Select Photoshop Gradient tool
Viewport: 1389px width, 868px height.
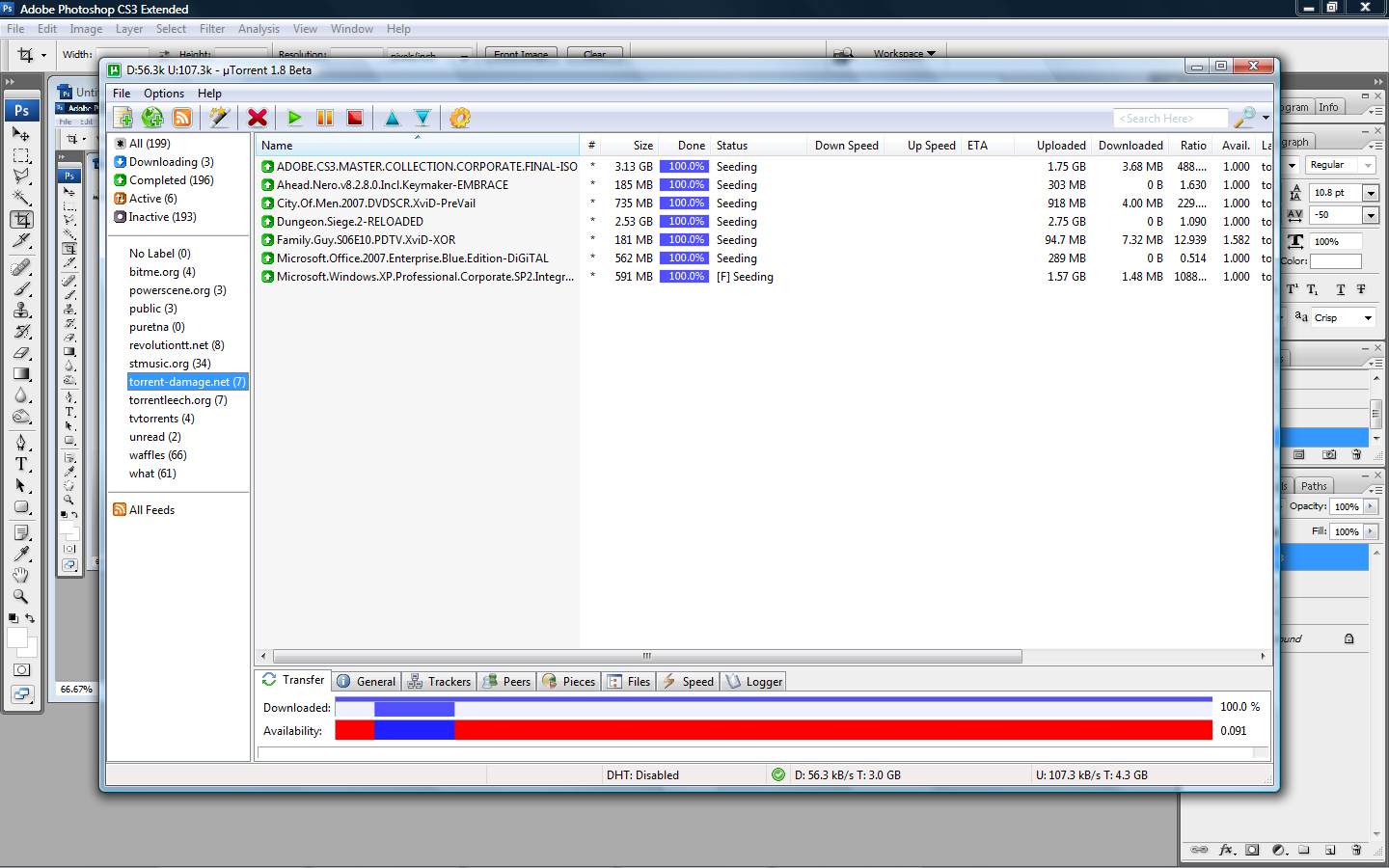(21, 374)
